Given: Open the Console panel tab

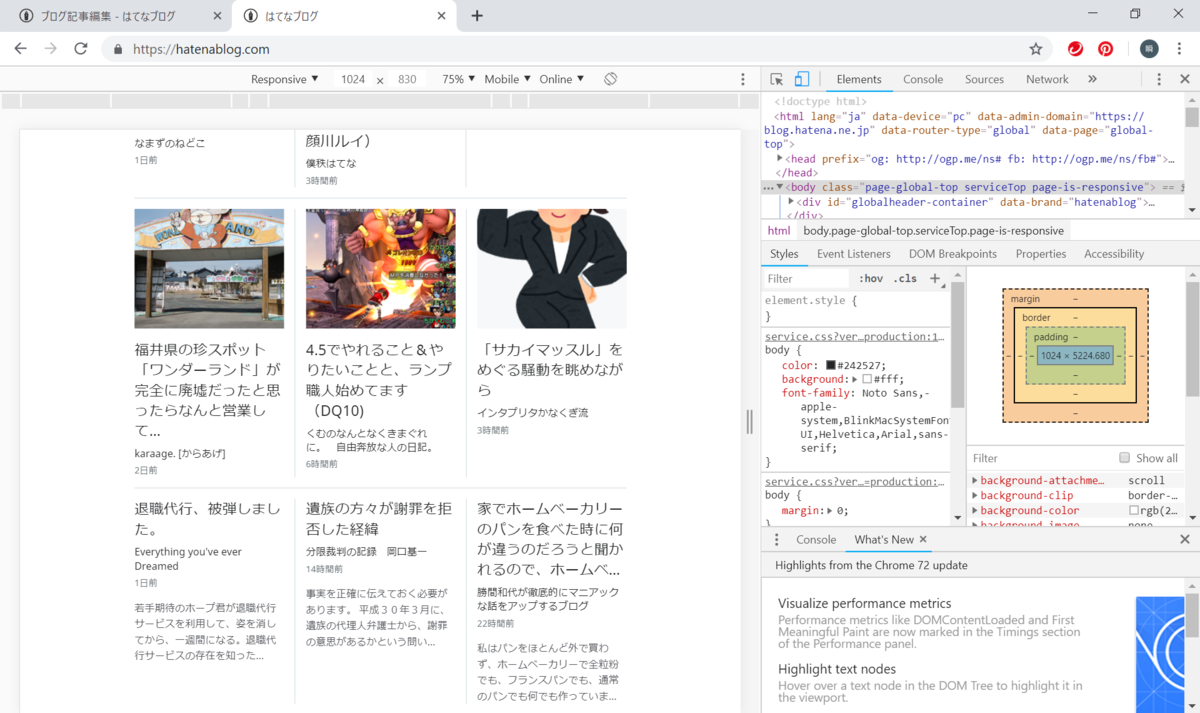Looking at the screenshot, I should 923,79.
